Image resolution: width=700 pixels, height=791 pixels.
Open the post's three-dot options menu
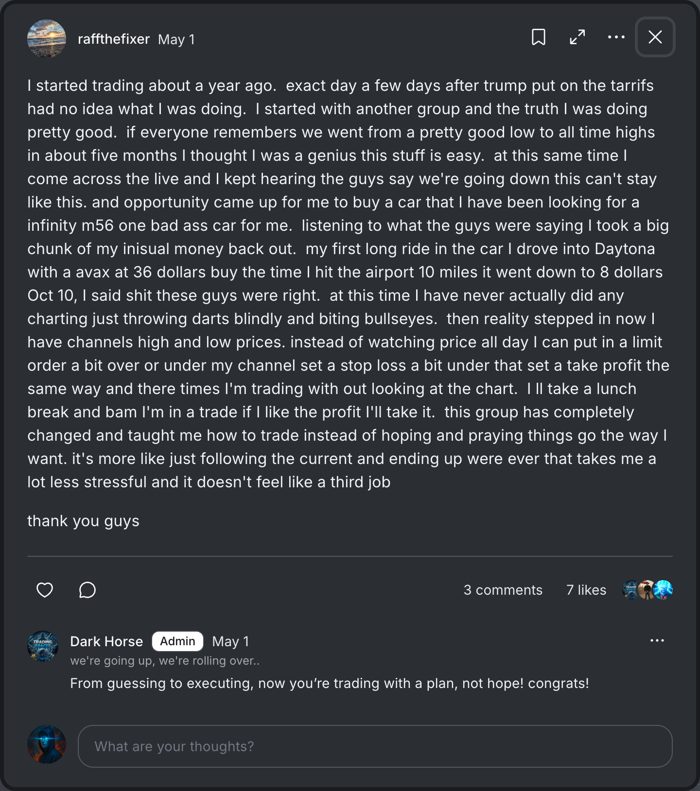pos(616,37)
